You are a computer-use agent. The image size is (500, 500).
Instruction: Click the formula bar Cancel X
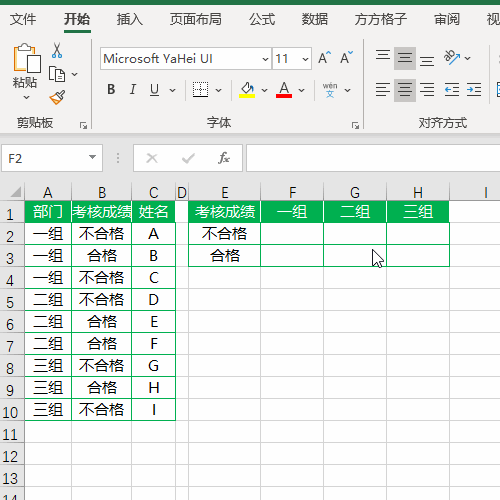tap(152, 158)
